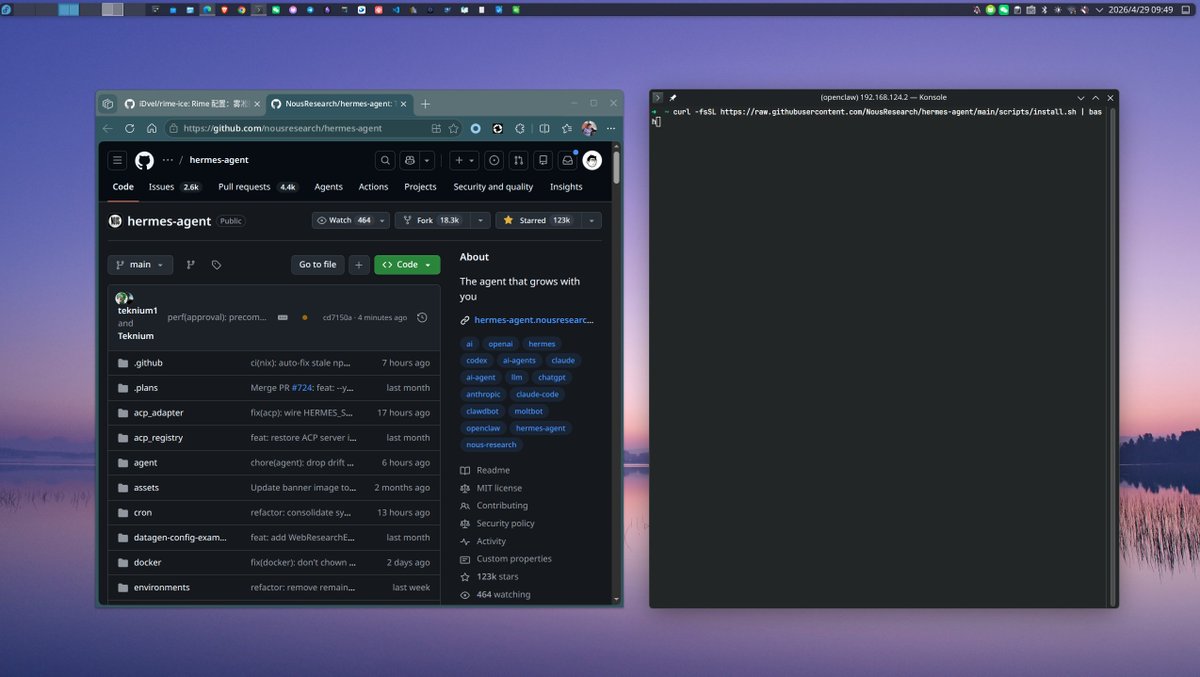Open the Agents tab

(x=328, y=186)
